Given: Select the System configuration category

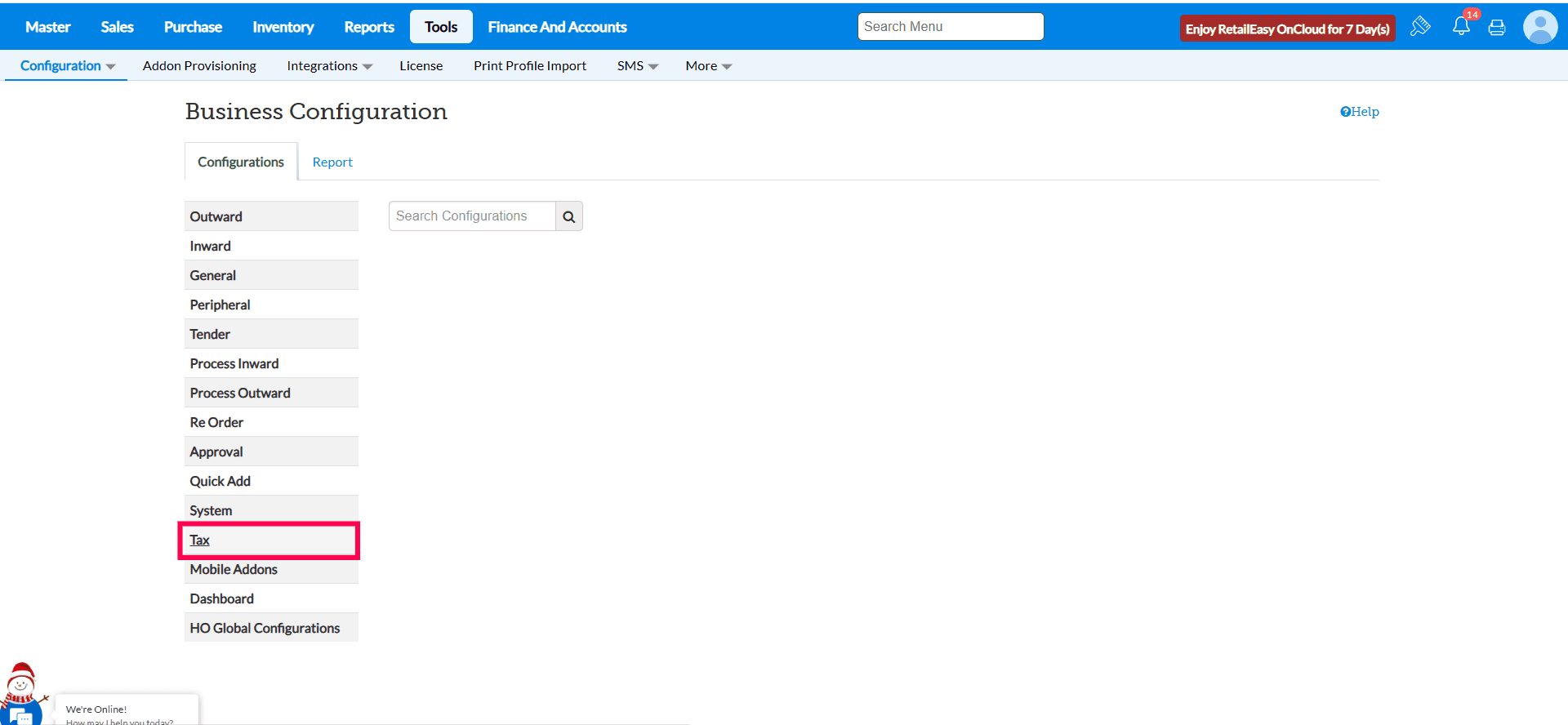Looking at the screenshot, I should [271, 510].
